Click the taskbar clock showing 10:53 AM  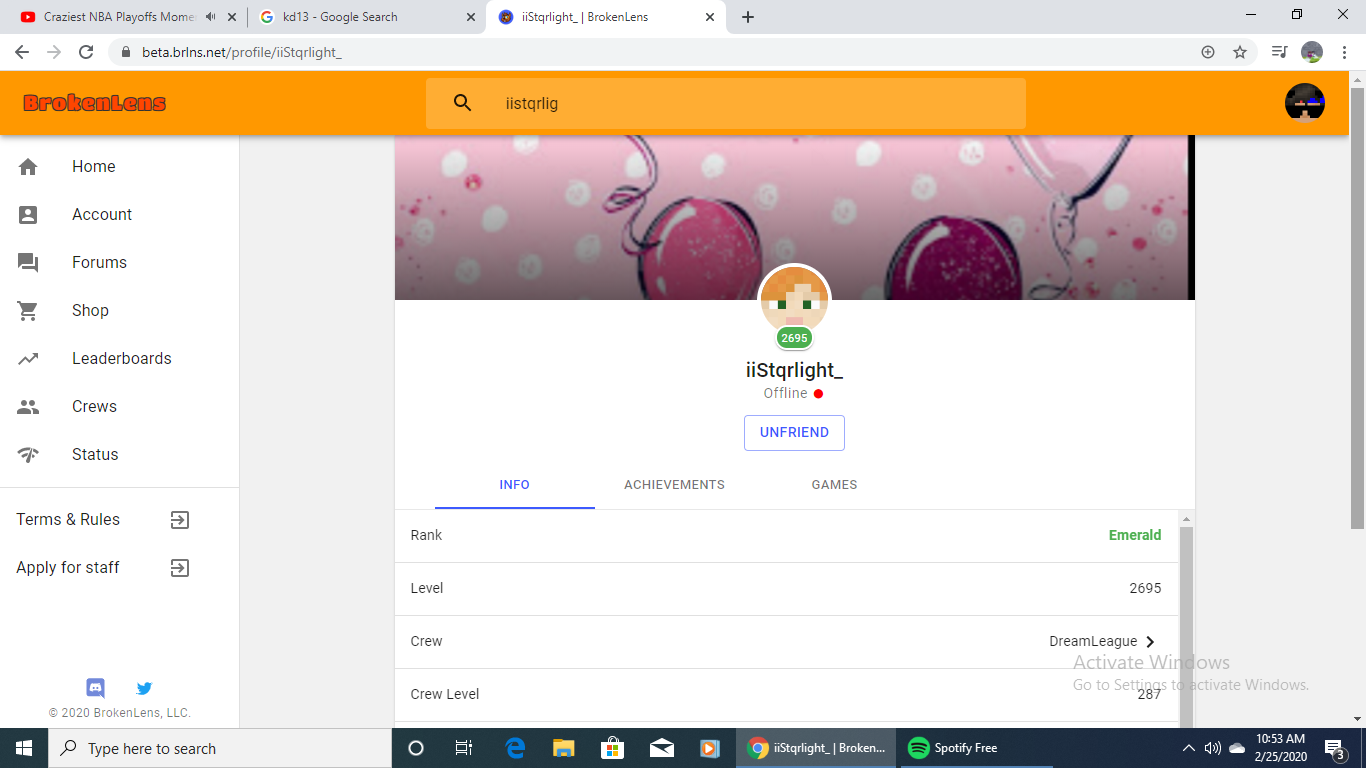coord(1280,748)
